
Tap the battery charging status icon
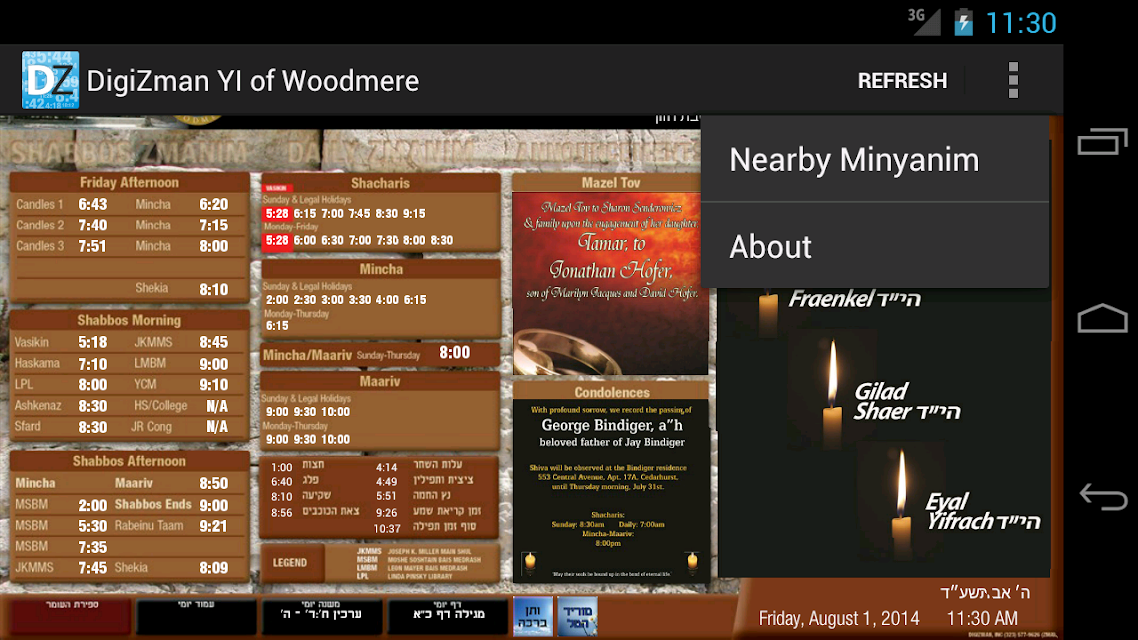(x=963, y=22)
